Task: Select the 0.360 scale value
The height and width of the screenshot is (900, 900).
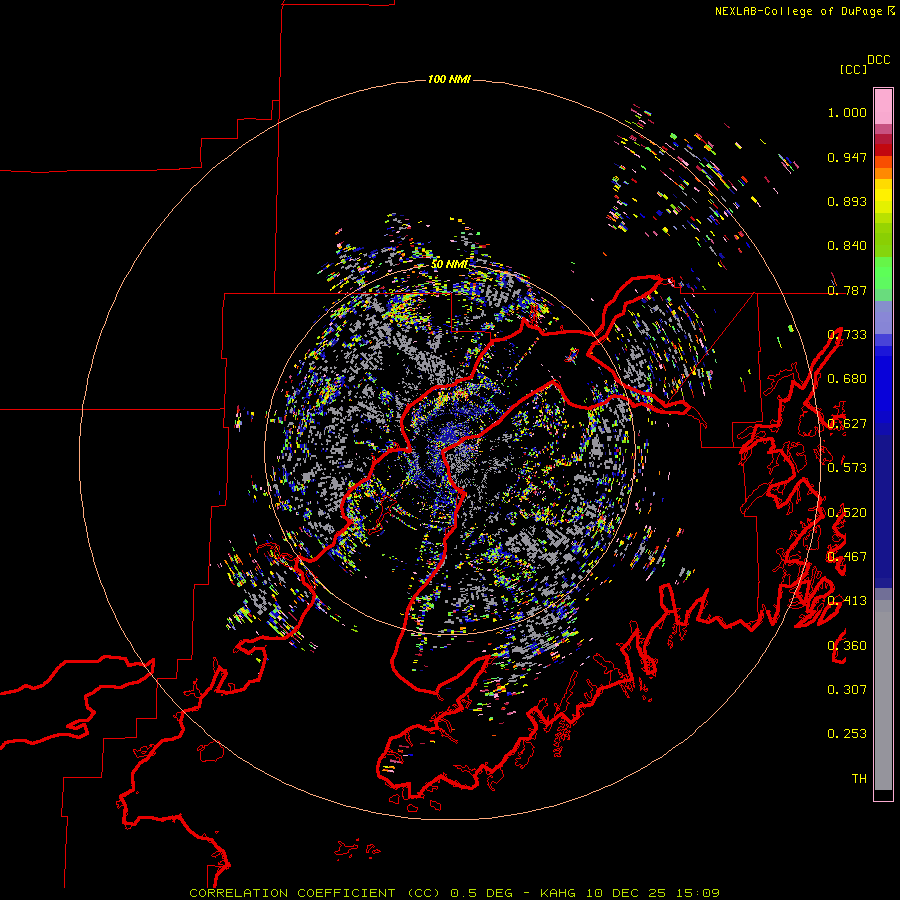Action: click(847, 646)
